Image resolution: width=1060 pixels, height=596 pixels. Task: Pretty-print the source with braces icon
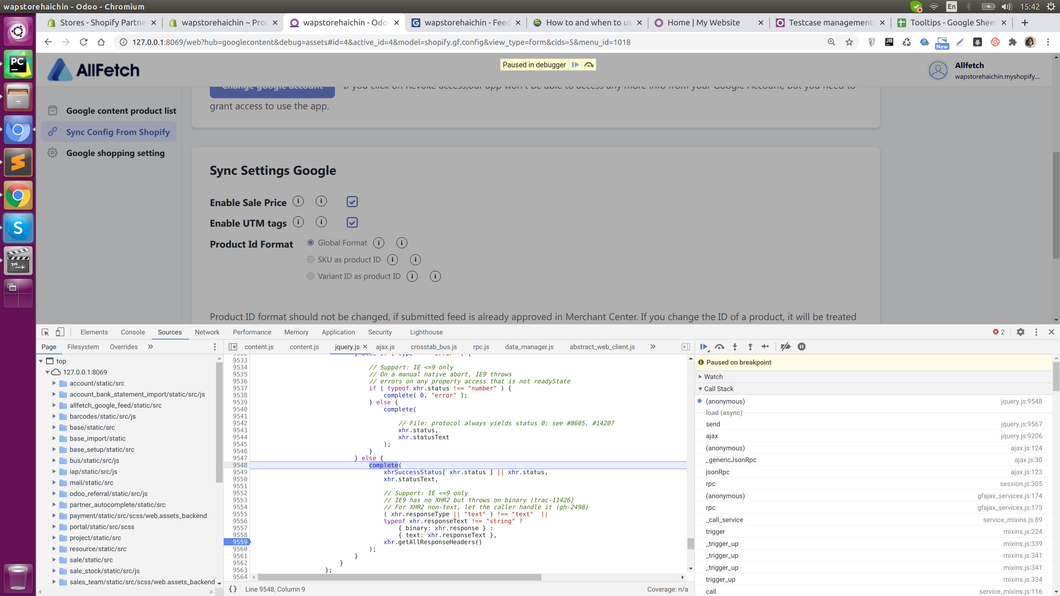click(233, 589)
